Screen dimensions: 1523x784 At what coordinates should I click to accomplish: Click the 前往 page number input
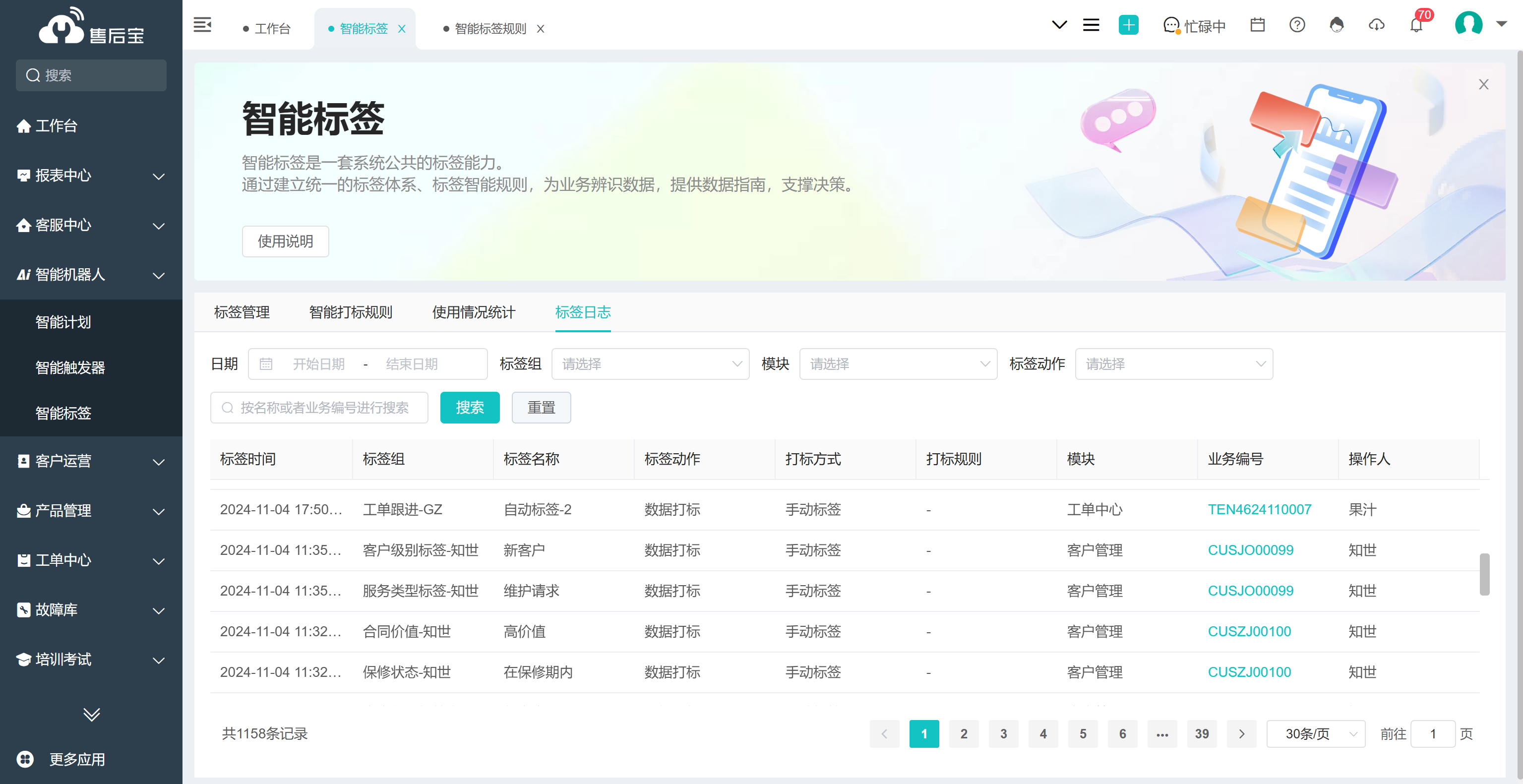tap(1433, 734)
